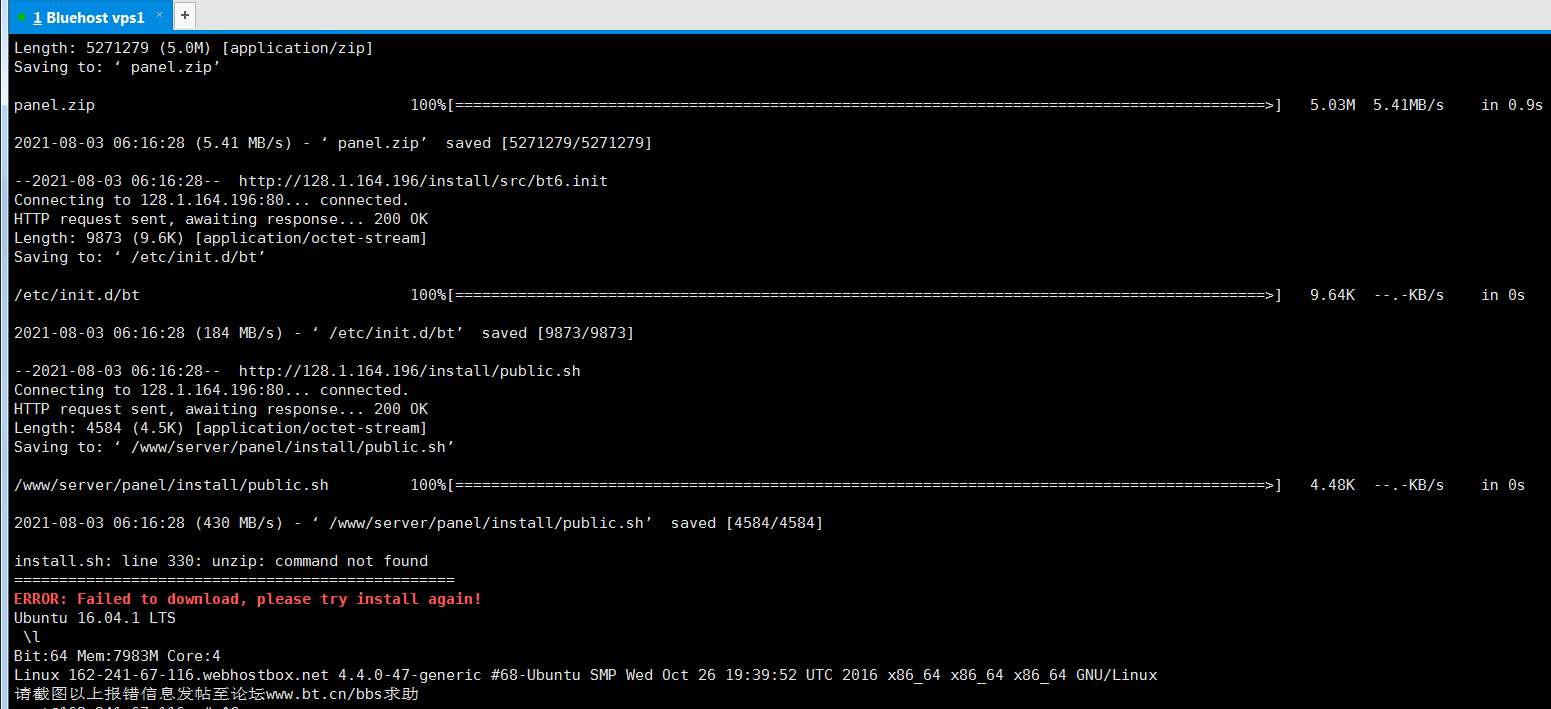Click the bt6.init download URL
This screenshot has width=1551, height=709.
tap(423, 181)
